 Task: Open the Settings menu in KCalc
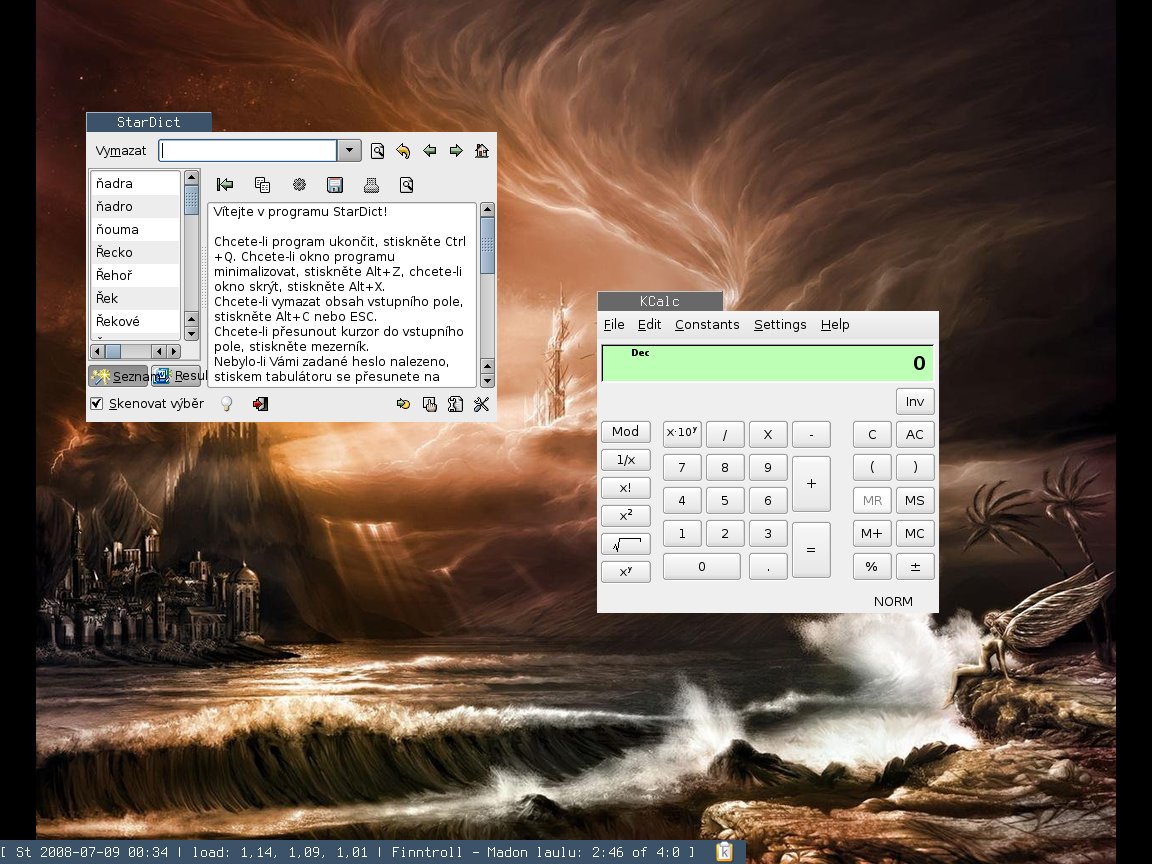tap(780, 325)
